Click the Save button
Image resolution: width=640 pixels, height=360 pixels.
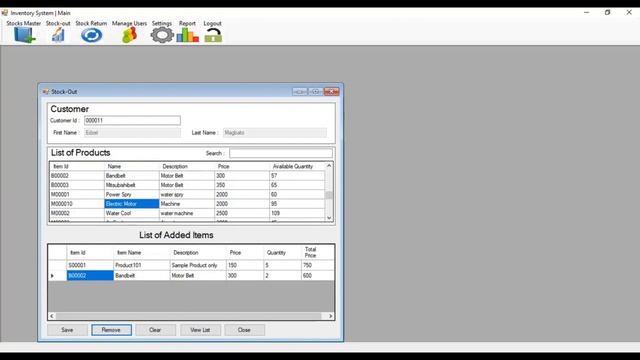click(67, 330)
